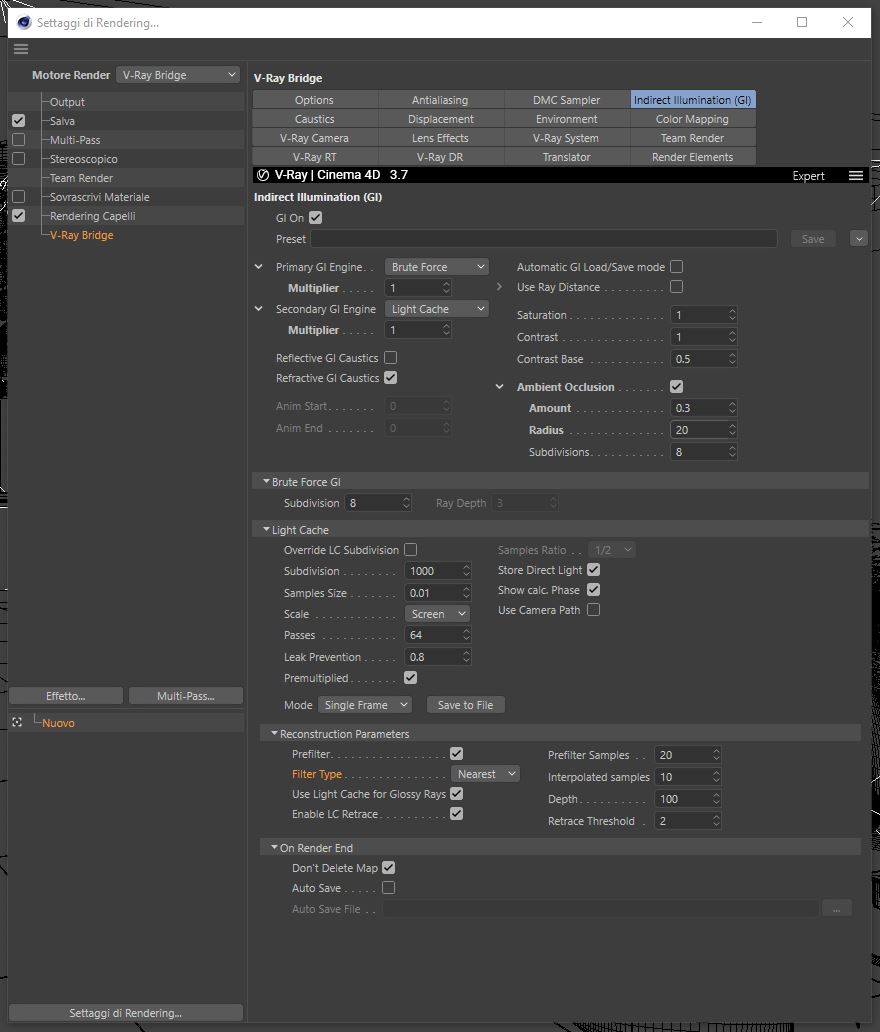880x1032 pixels.
Task: Click the preset Save button
Action: [x=813, y=239]
